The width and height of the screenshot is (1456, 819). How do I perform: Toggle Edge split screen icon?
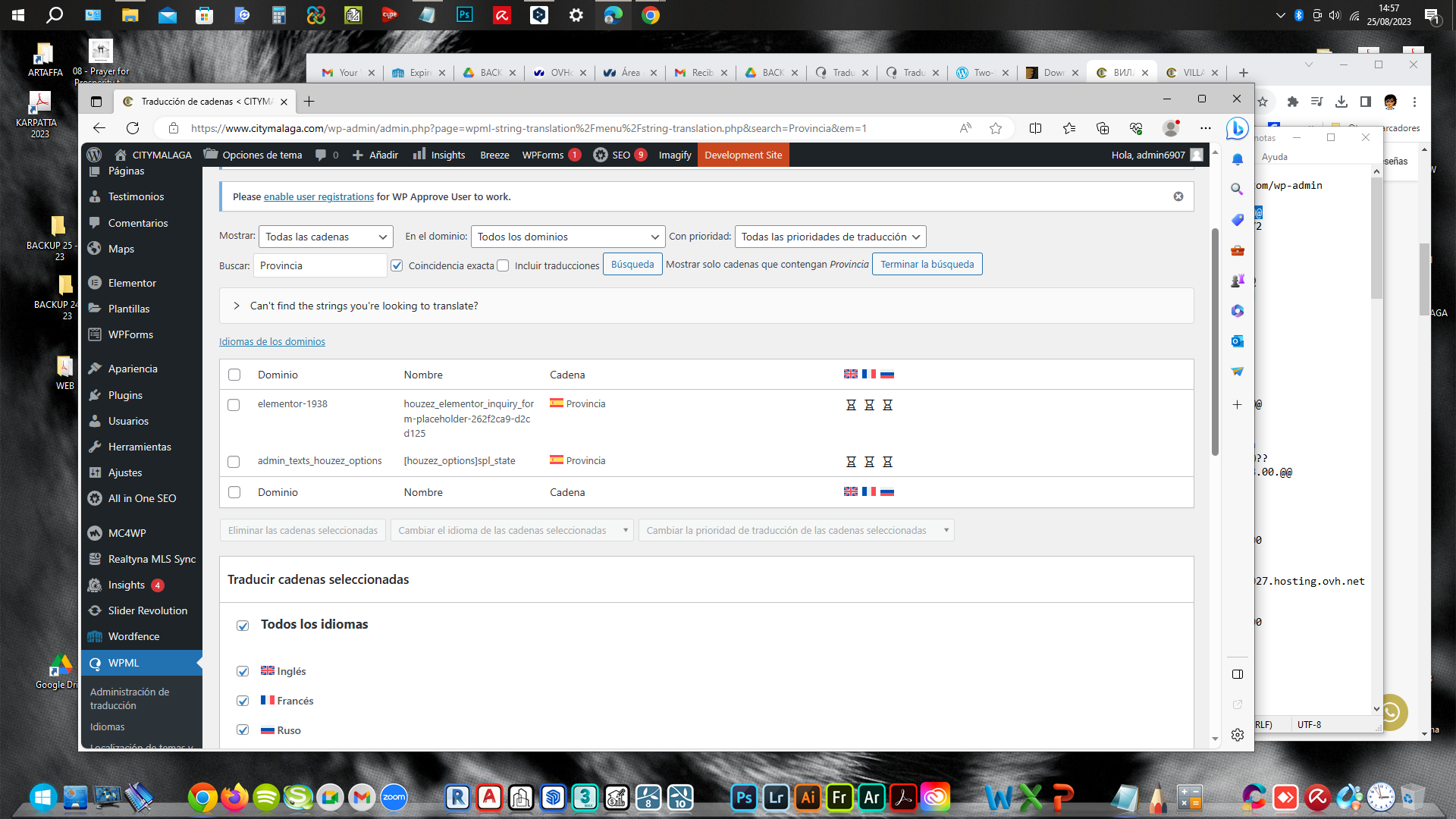click(1035, 128)
